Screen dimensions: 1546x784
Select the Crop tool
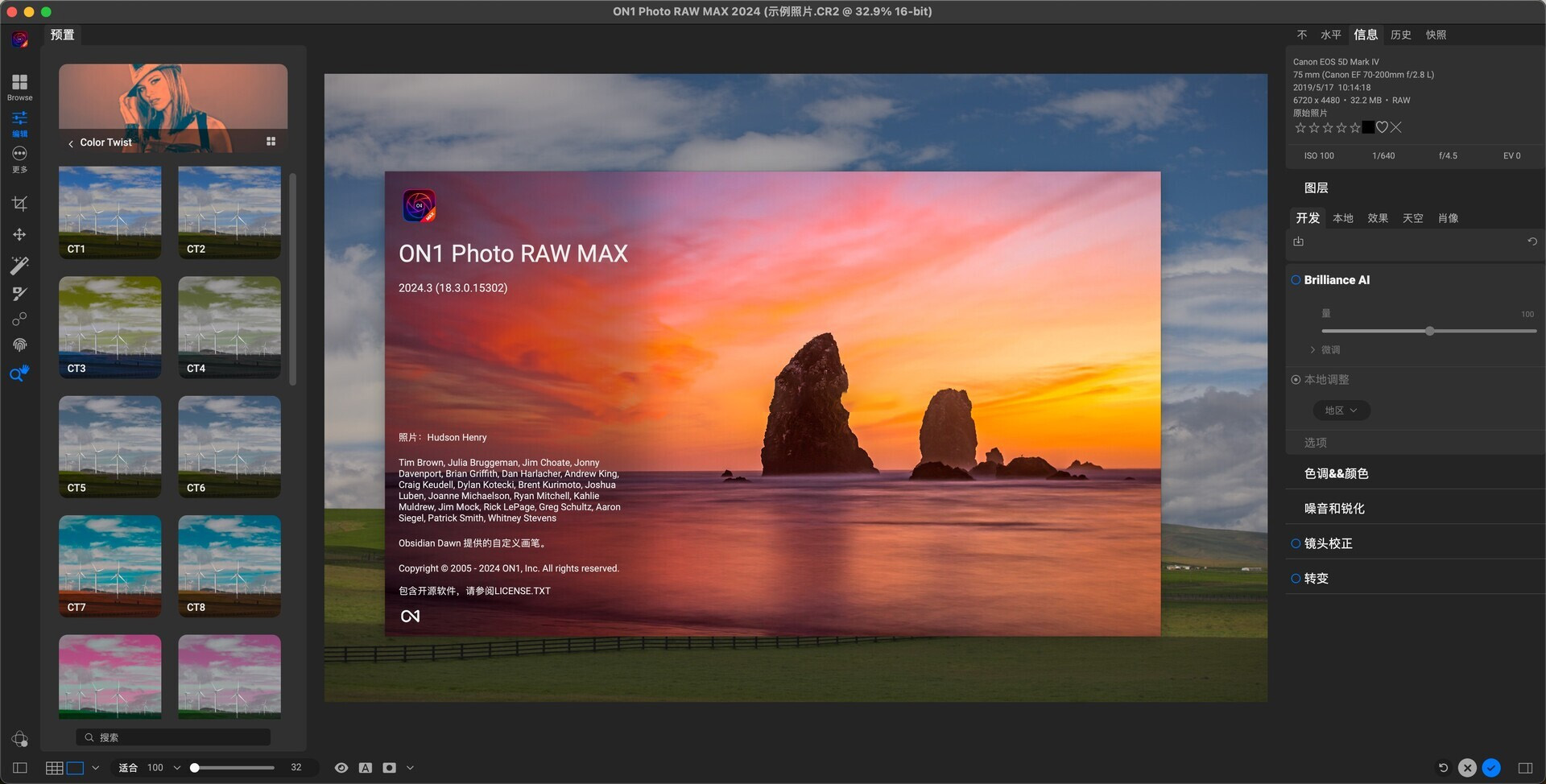pyautogui.click(x=19, y=203)
